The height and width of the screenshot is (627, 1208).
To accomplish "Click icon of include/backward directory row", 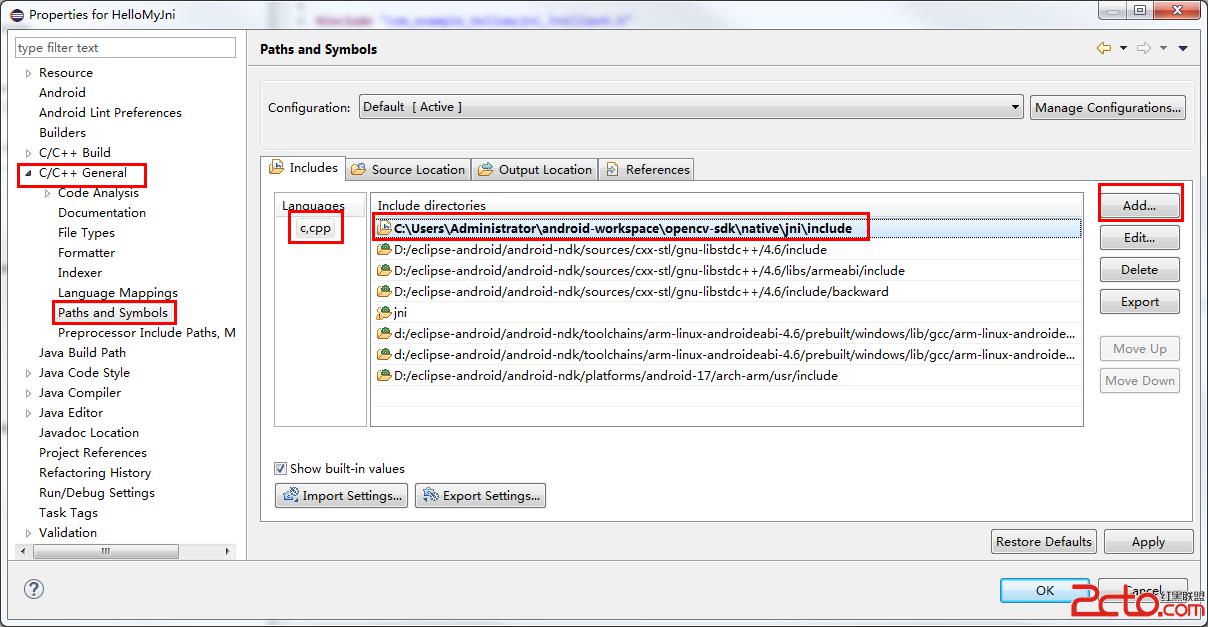I will 384,291.
